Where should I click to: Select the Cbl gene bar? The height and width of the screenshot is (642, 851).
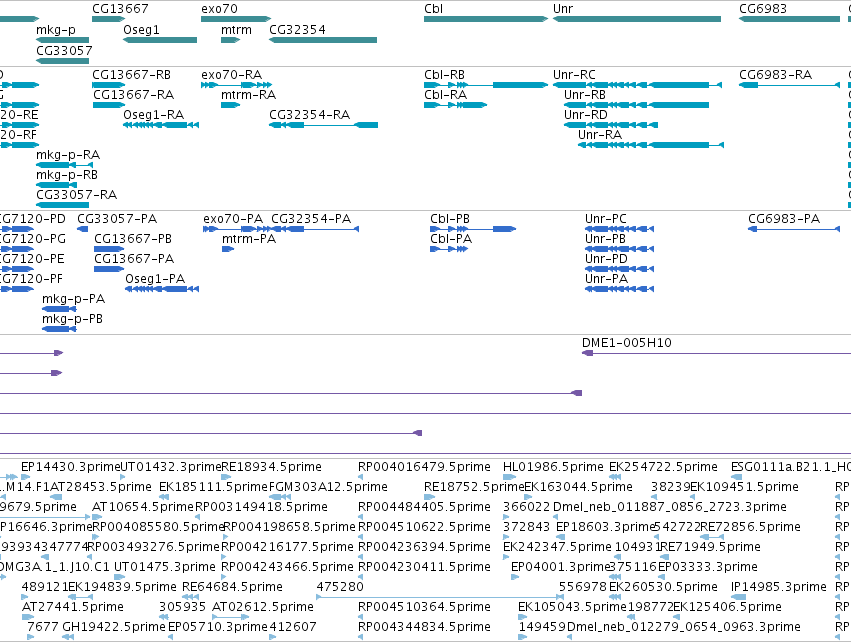[x=486, y=19]
